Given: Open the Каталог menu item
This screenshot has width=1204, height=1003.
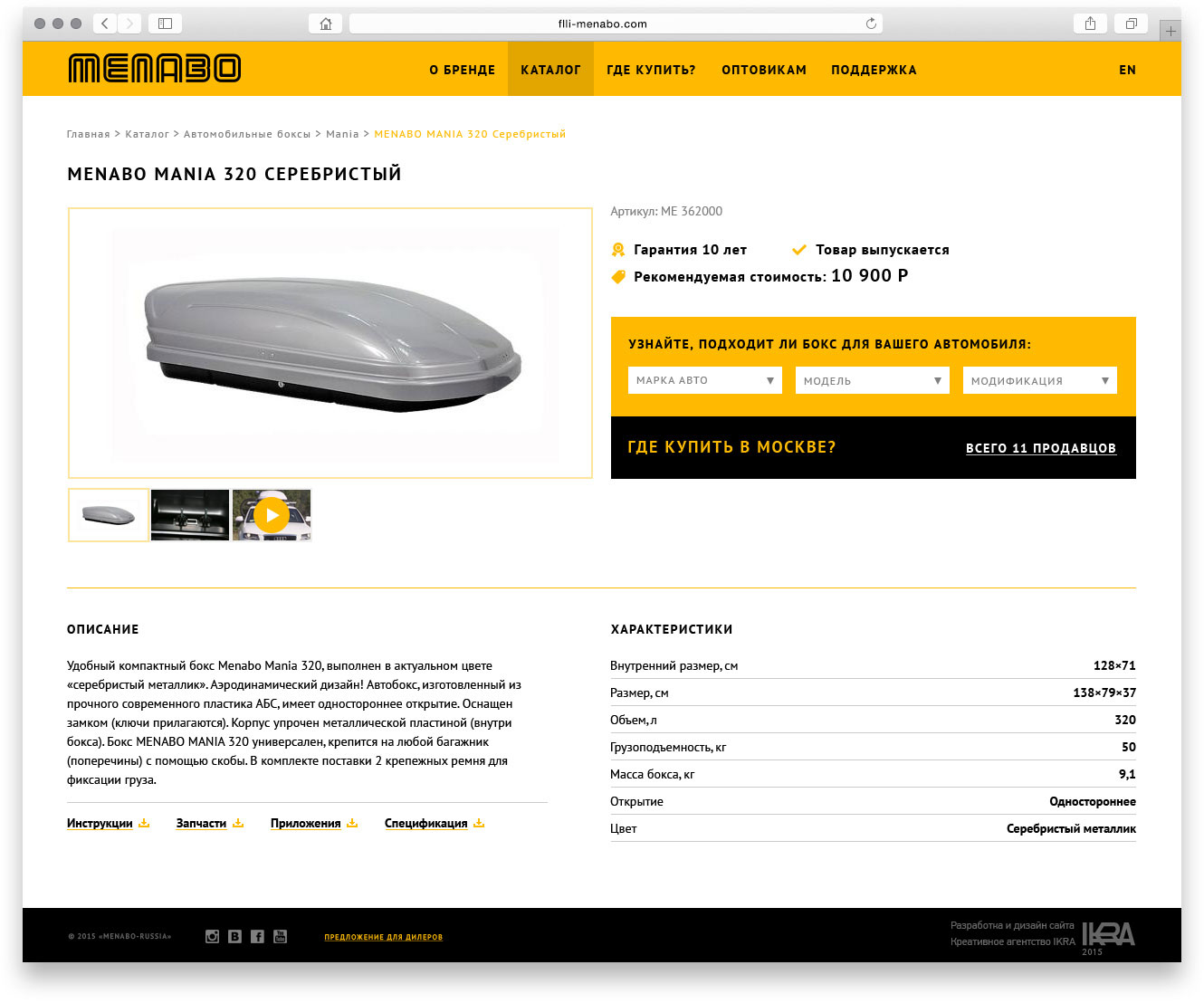Looking at the screenshot, I should coord(550,69).
